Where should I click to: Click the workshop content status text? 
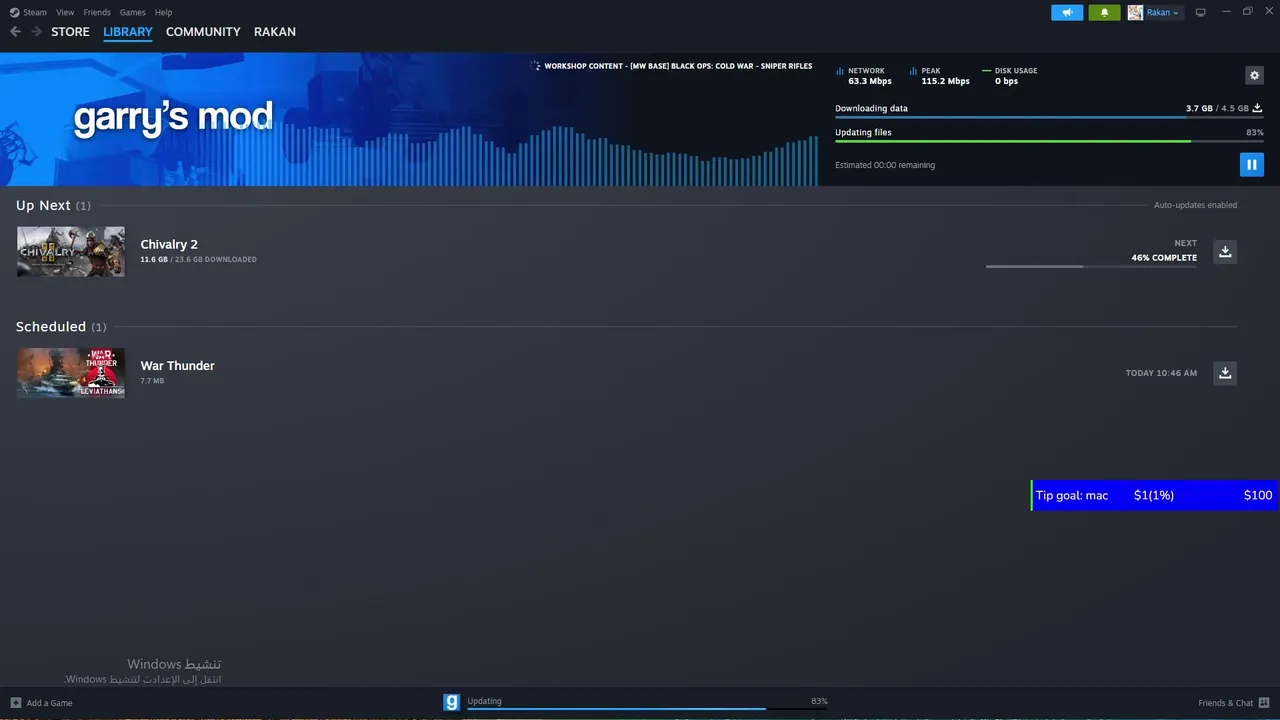678,66
